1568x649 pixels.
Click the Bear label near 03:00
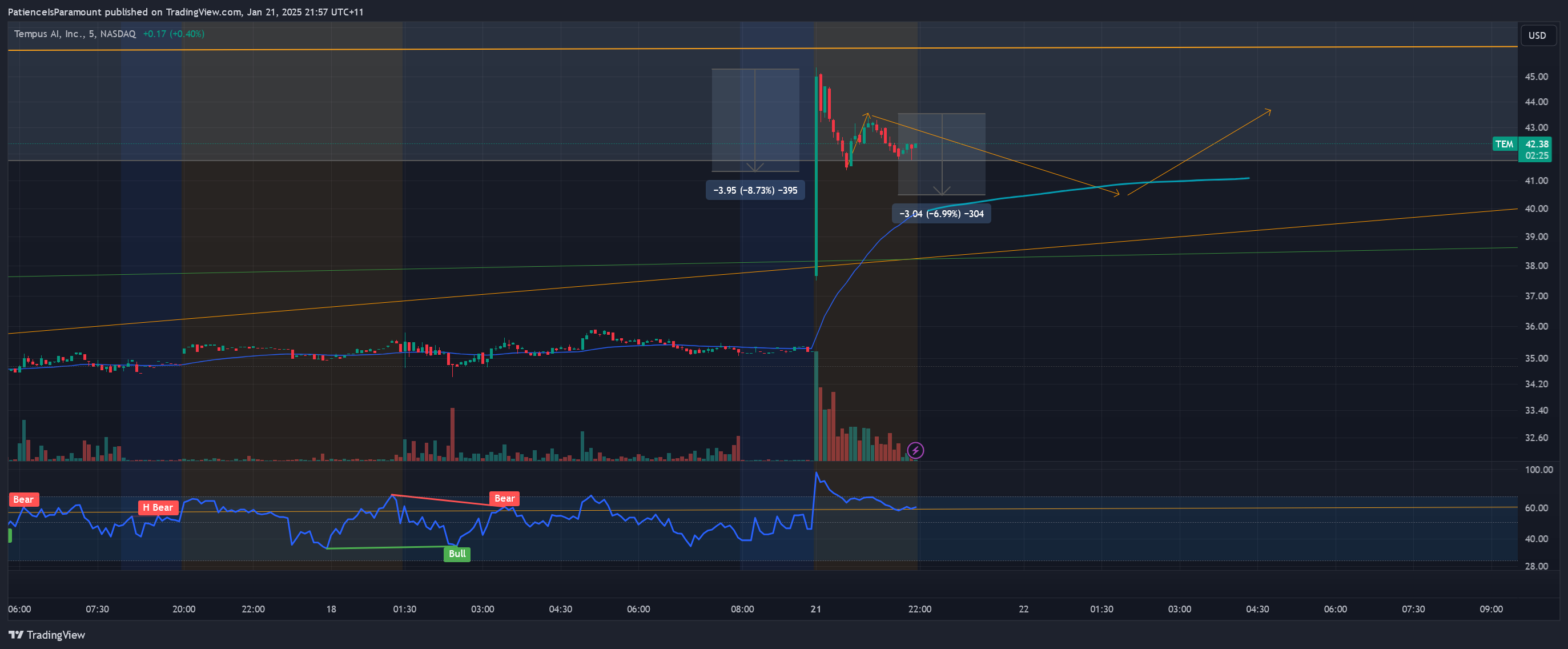[504, 498]
